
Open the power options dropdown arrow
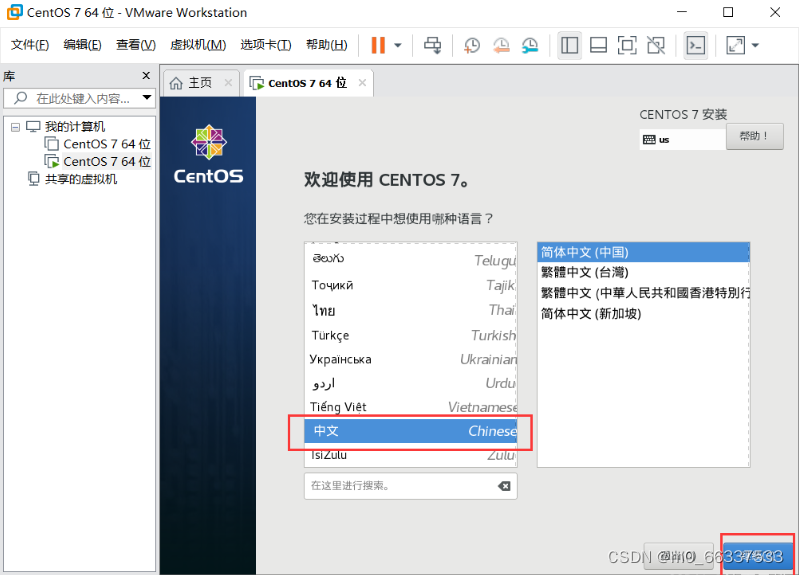pyautogui.click(x=398, y=45)
